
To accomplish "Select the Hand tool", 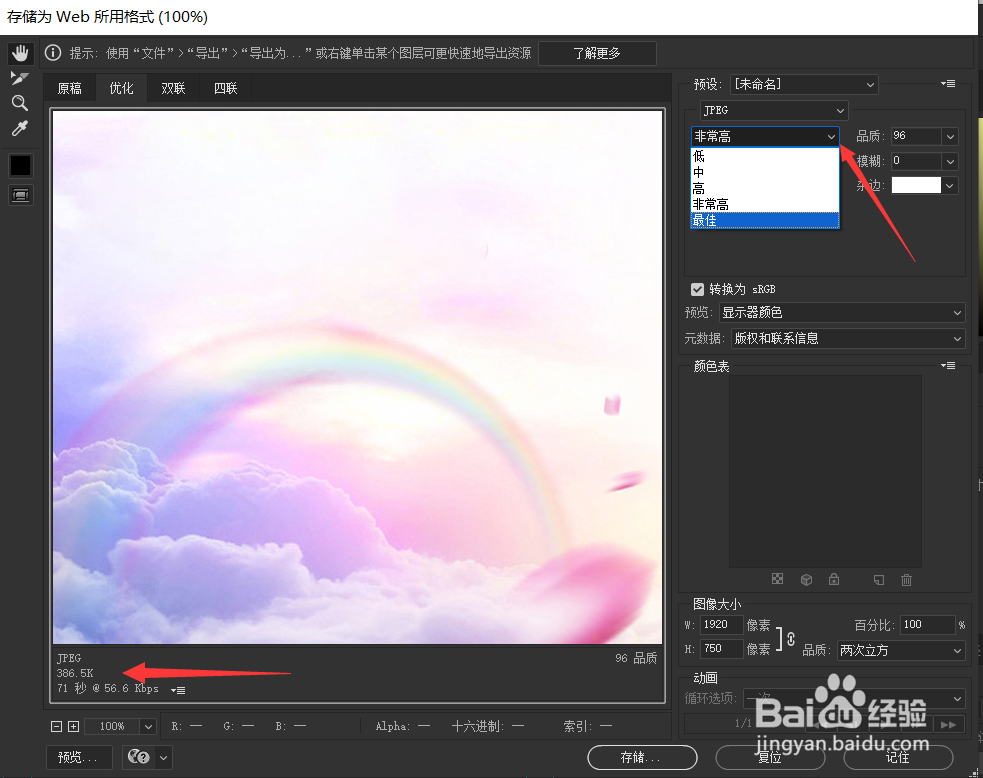I will point(20,52).
